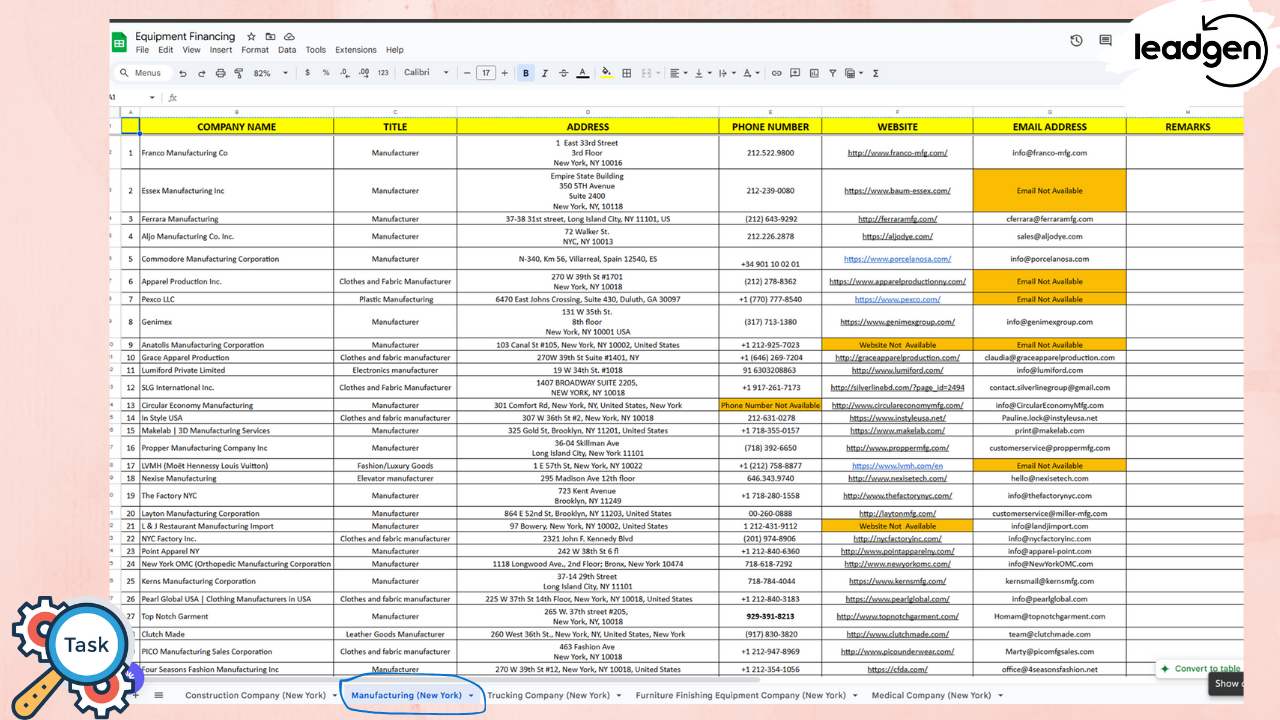
Task: Toggle Italic formatting
Action: pos(545,73)
